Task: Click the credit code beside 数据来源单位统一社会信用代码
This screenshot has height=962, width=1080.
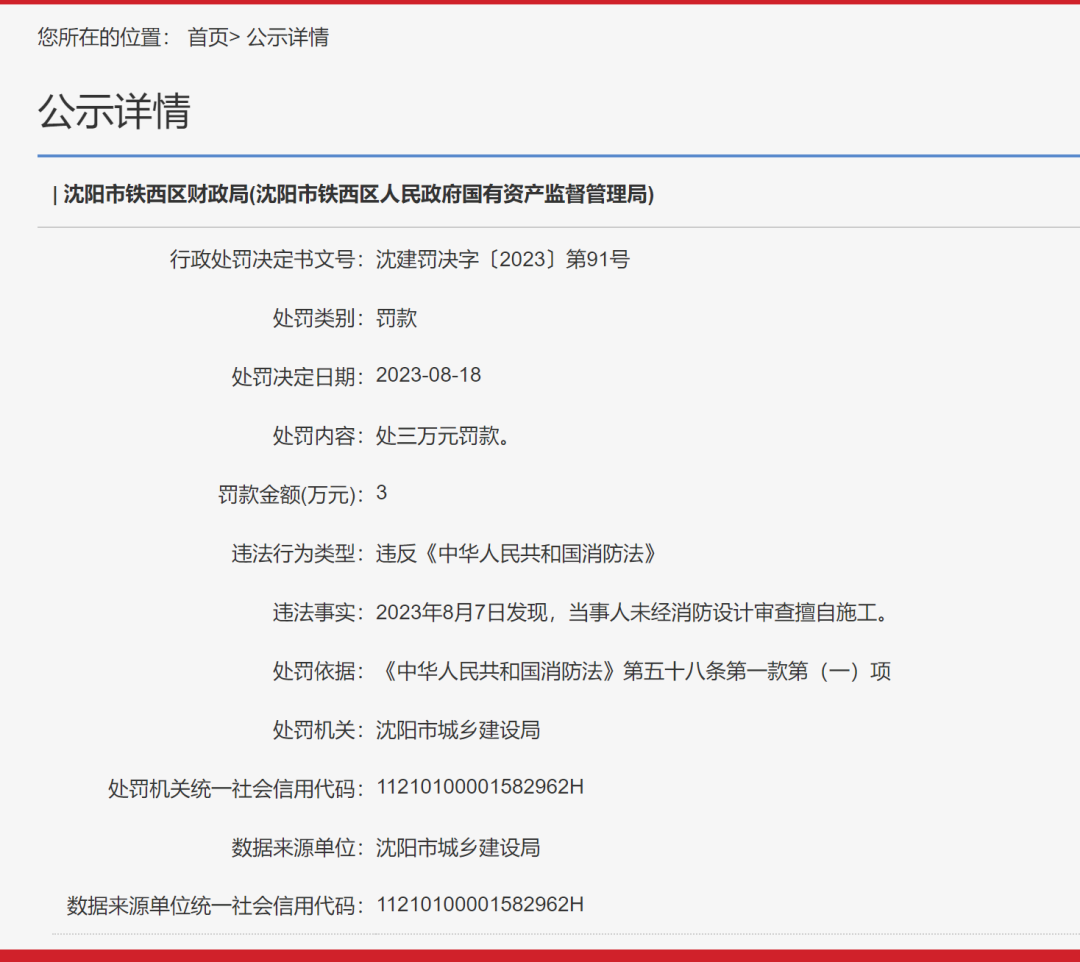Action: point(480,905)
